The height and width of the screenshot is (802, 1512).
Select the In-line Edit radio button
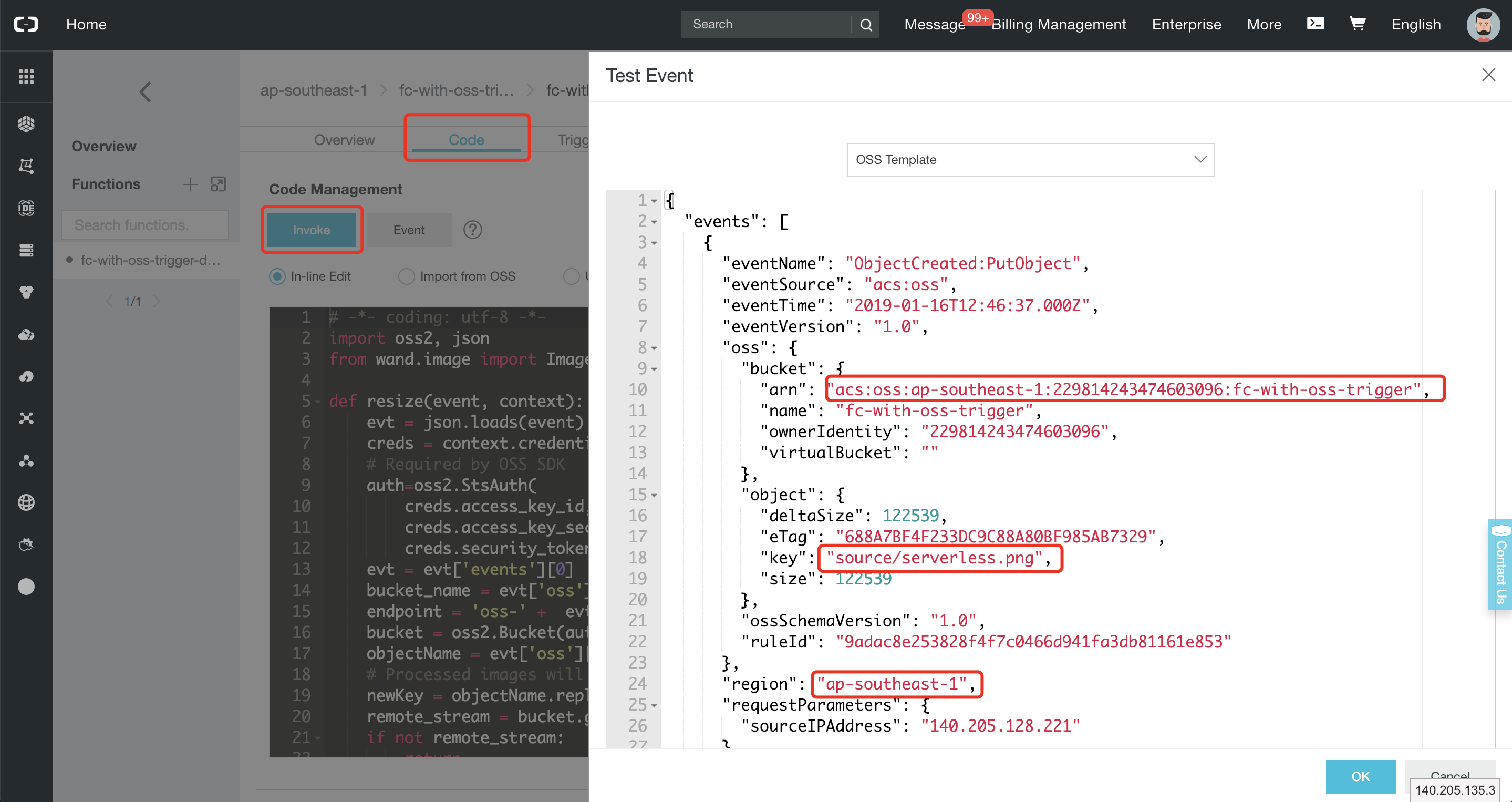coord(277,276)
